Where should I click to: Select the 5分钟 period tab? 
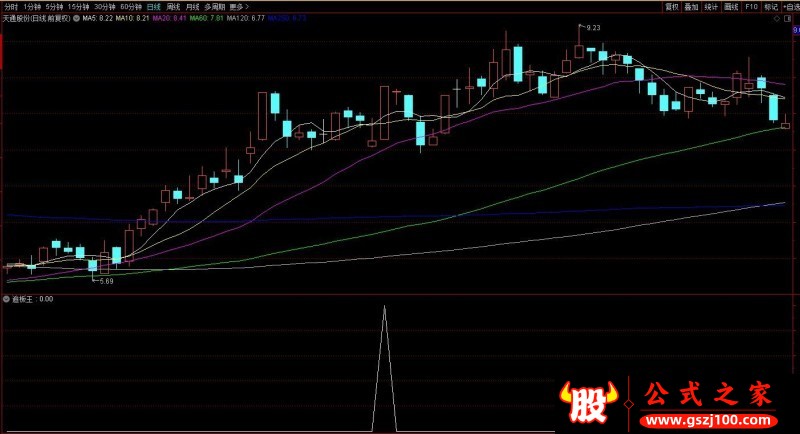click(x=54, y=7)
